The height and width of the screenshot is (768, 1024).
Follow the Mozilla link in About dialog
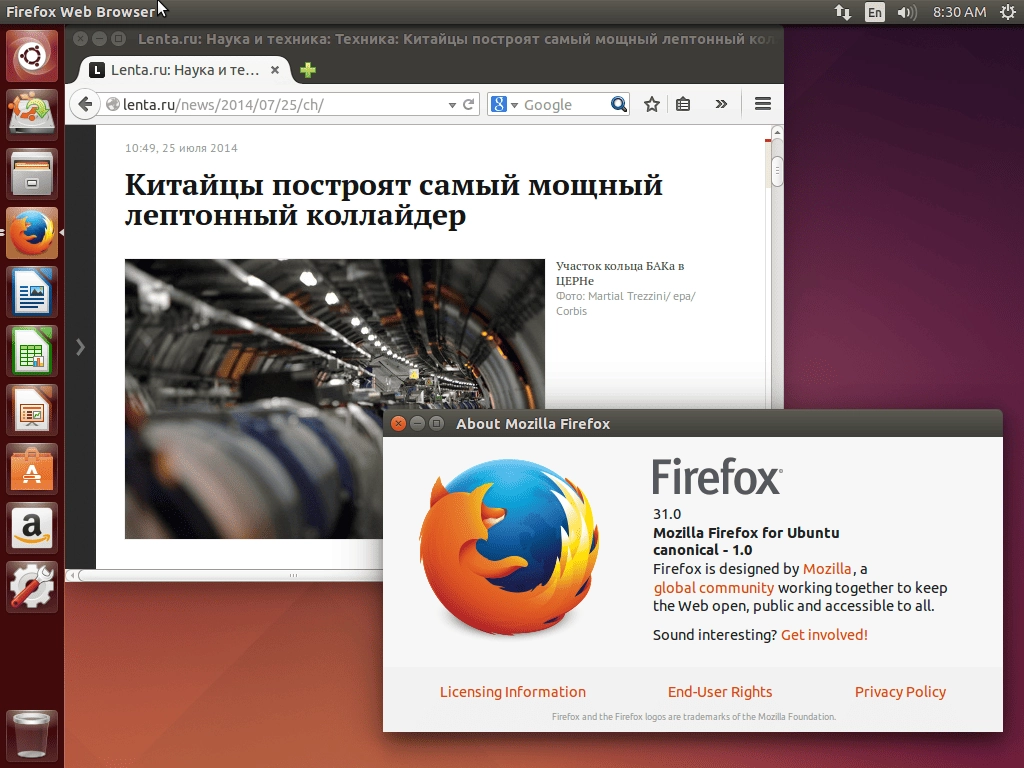tap(827, 569)
